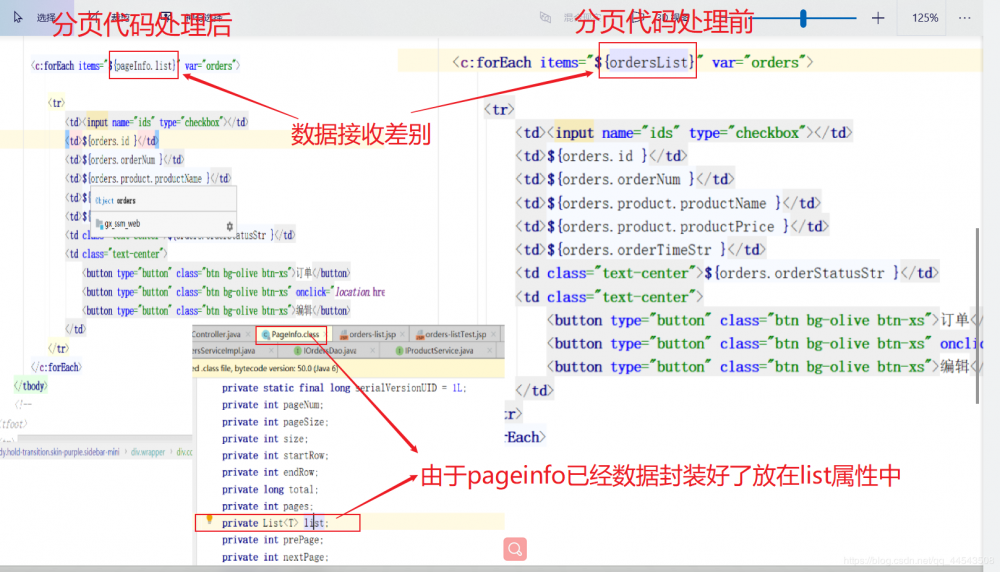
Task: Click ${pageInfo.list} in left forEach tag
Action: pos(143,66)
